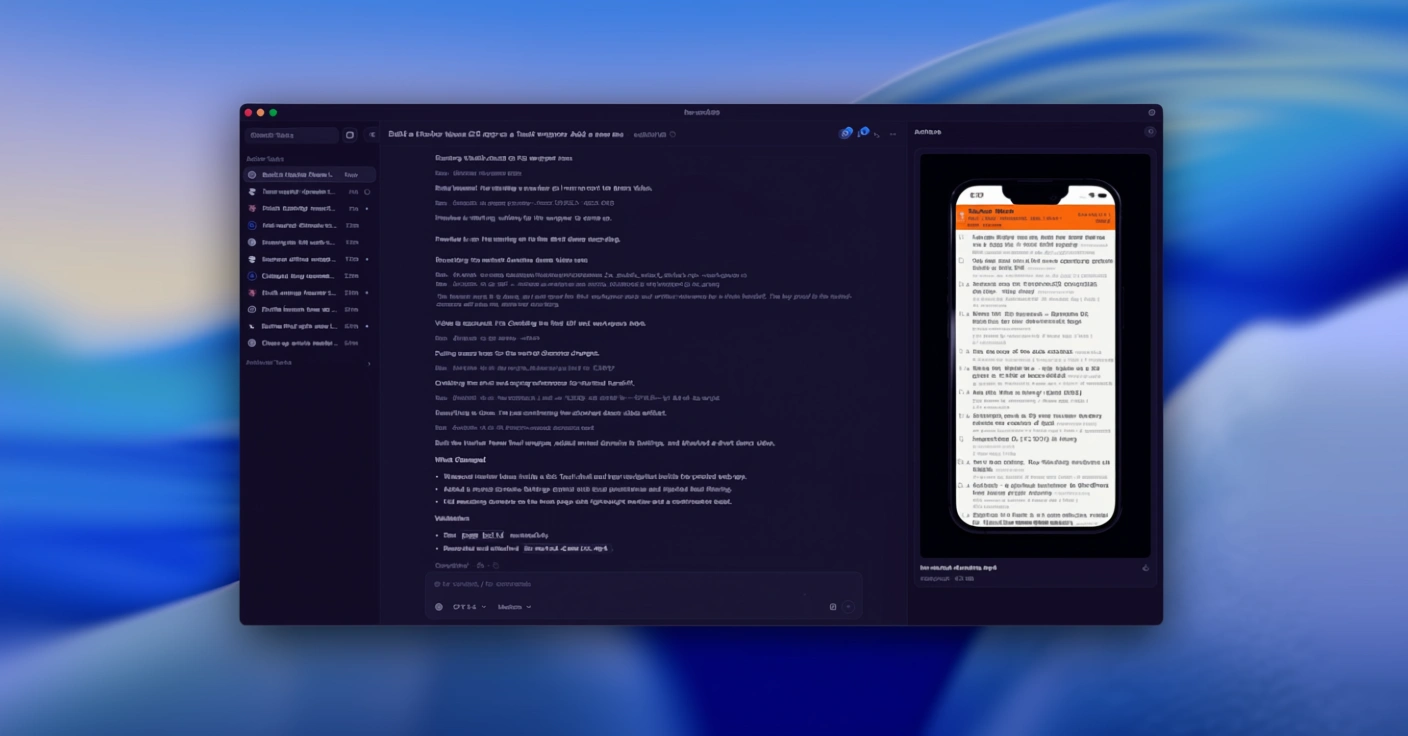Open the attached .mp4 file chip in the response
This screenshot has width=1408, height=736.
click(566, 549)
